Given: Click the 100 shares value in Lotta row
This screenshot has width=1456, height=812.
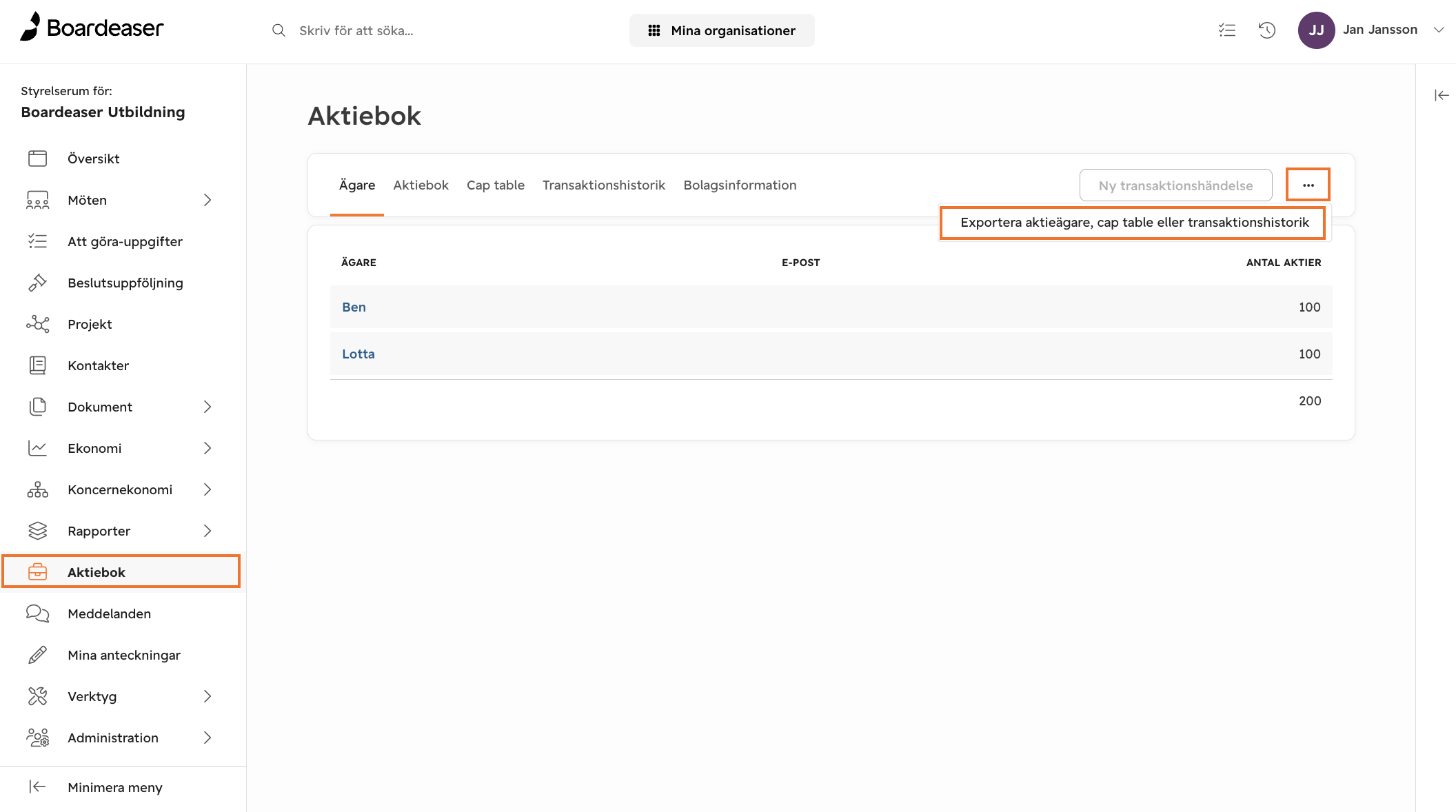Looking at the screenshot, I should click(1309, 354).
